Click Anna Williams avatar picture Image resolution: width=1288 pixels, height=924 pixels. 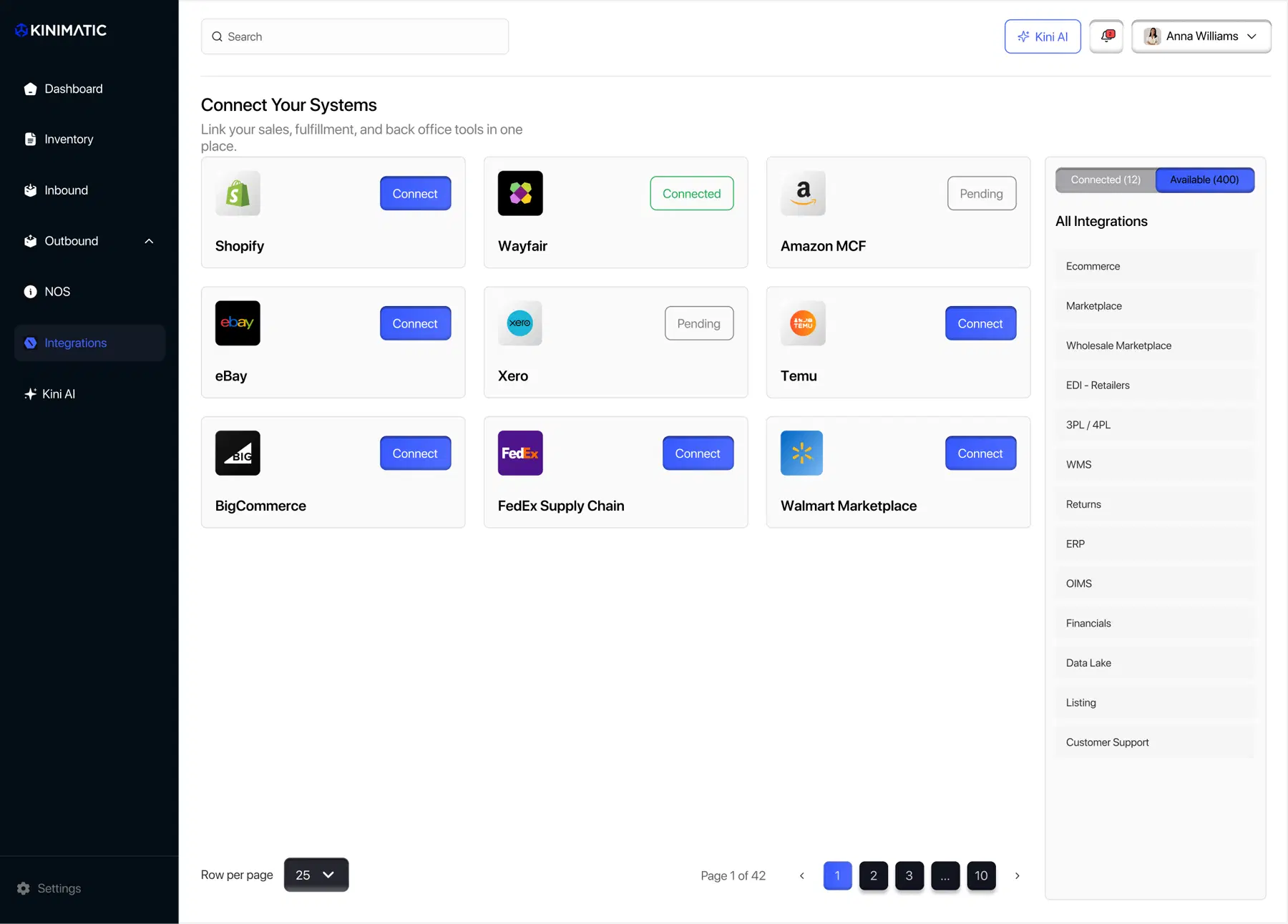1152,36
